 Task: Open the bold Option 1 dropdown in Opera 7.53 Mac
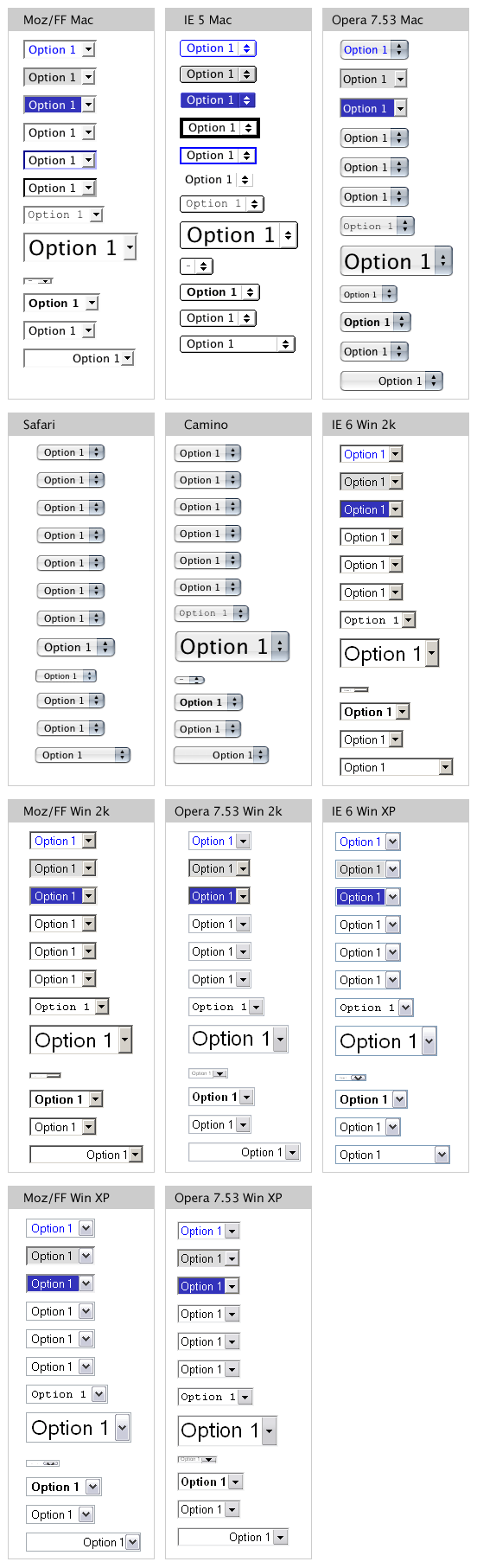pos(375,323)
